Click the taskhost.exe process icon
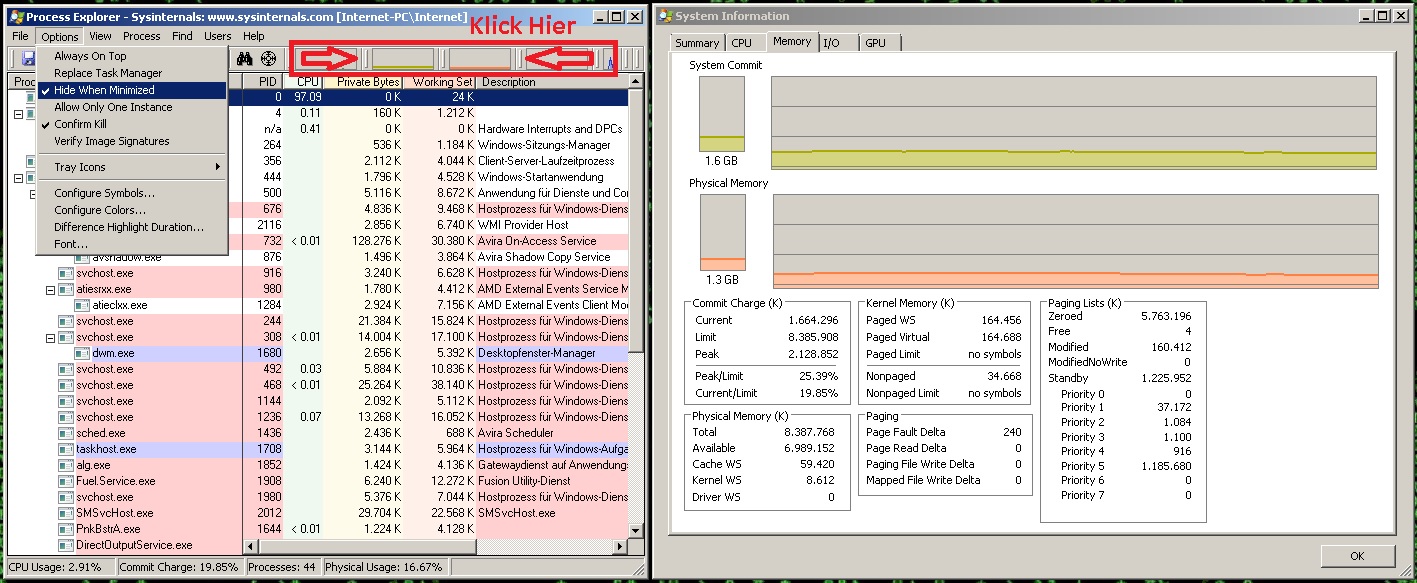1417x583 pixels. tap(66, 449)
